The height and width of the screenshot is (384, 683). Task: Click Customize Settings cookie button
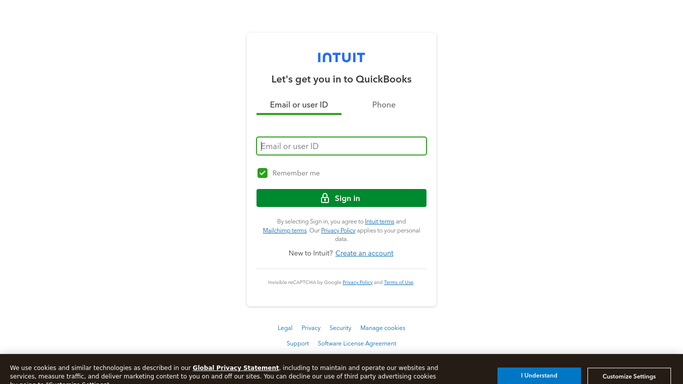[x=629, y=376]
